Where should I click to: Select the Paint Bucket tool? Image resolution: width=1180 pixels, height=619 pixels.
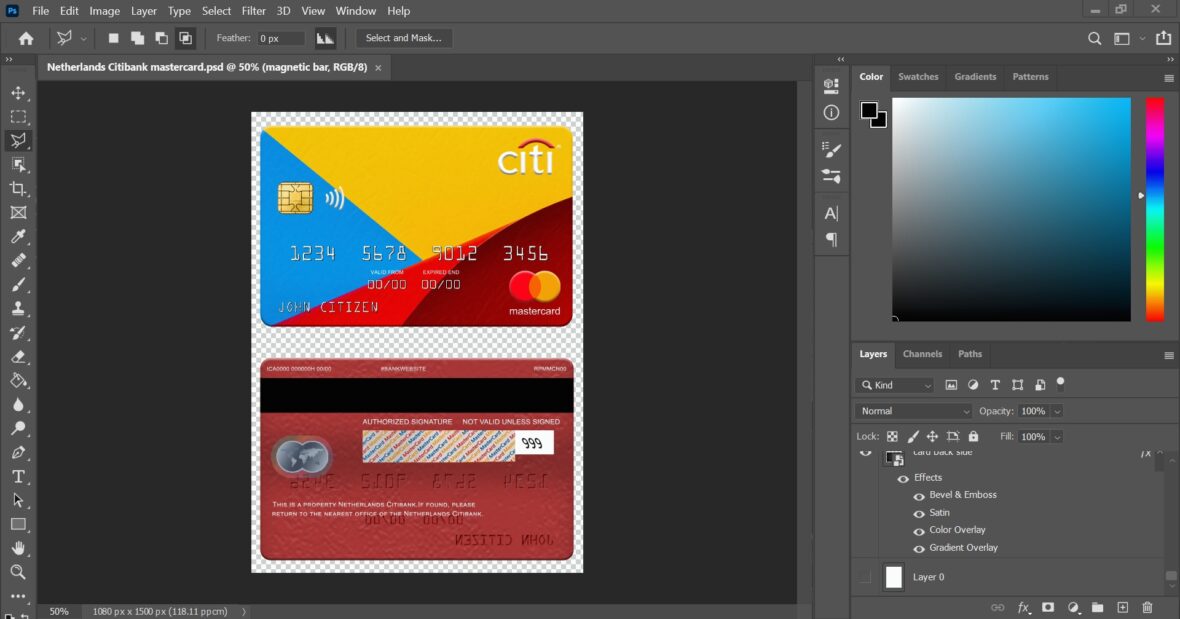pos(18,381)
